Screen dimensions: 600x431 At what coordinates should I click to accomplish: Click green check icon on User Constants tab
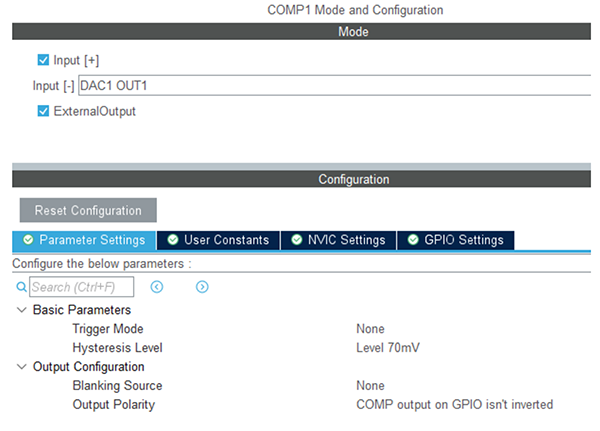coord(173,240)
